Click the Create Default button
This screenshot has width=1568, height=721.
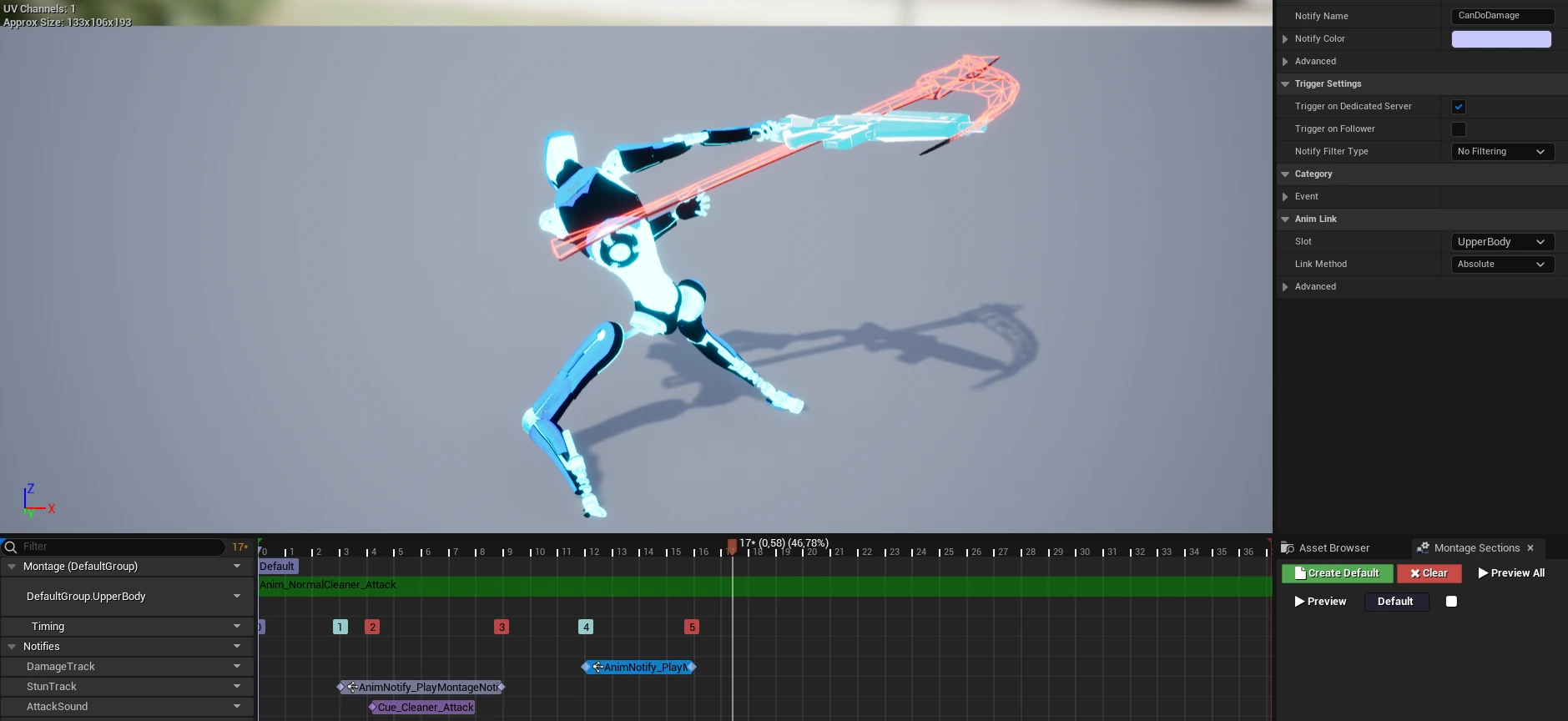click(x=1337, y=573)
